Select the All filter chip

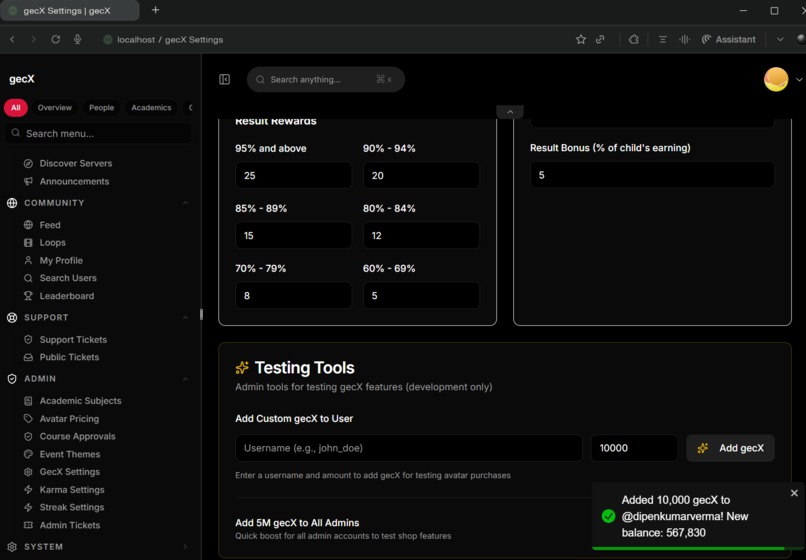[16, 107]
